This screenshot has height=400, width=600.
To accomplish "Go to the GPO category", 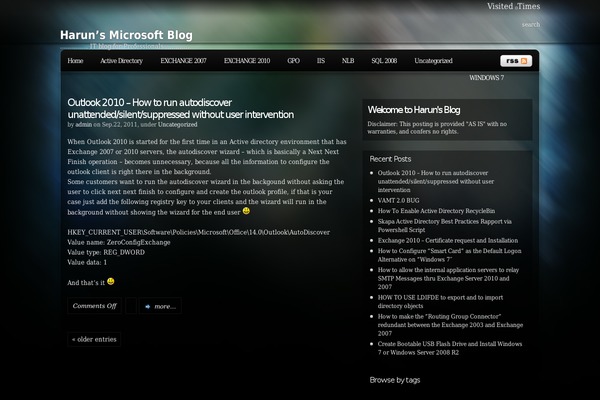I will click(x=293, y=61).
